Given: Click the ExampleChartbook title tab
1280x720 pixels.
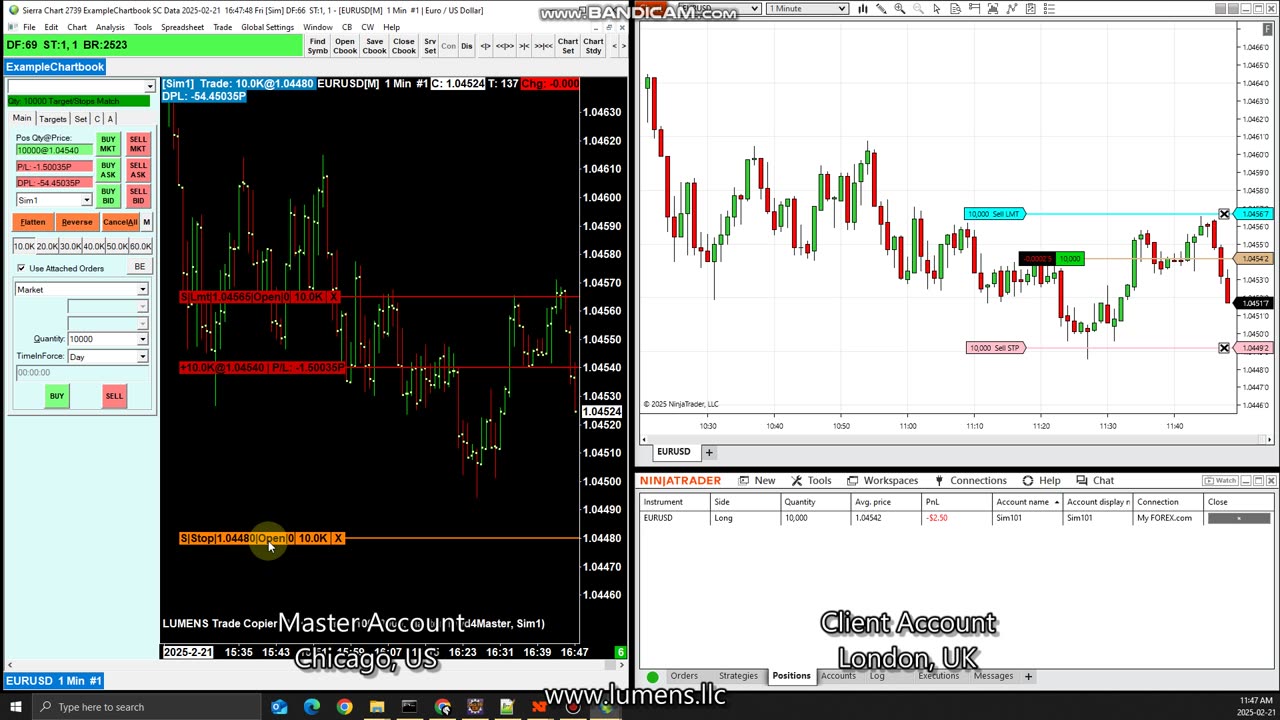Looking at the screenshot, I should point(54,67).
